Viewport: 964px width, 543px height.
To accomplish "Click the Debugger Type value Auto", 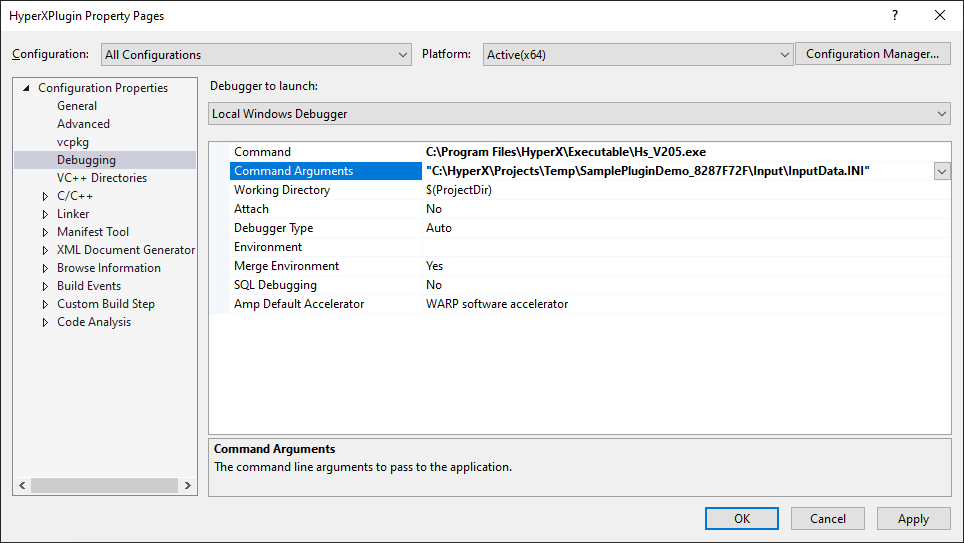I will click(x=438, y=228).
